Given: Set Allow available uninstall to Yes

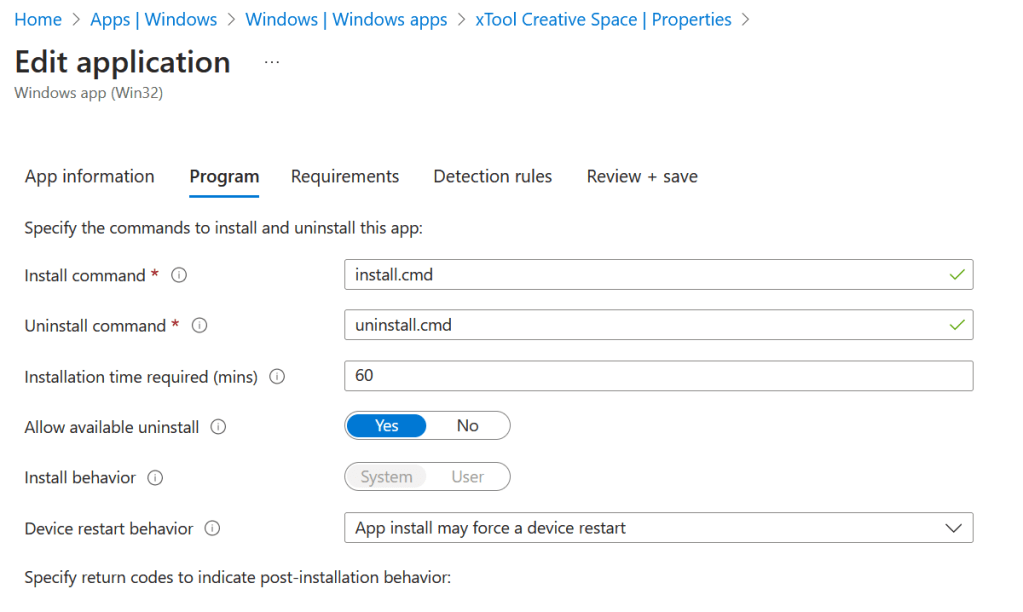Looking at the screenshot, I should tap(387, 426).
